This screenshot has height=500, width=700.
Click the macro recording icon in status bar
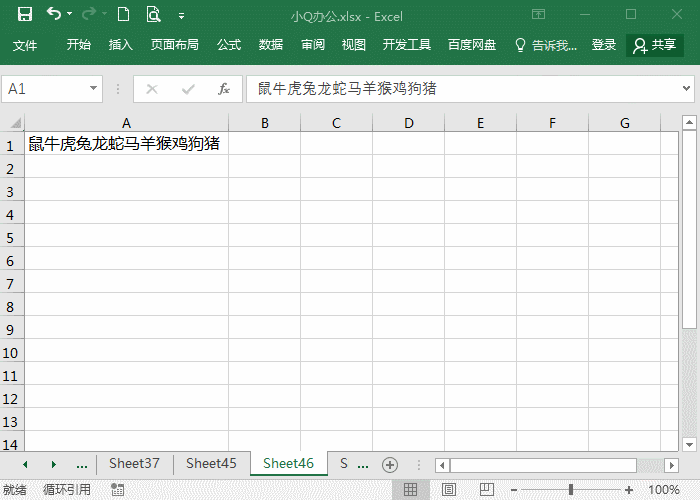click(118, 490)
